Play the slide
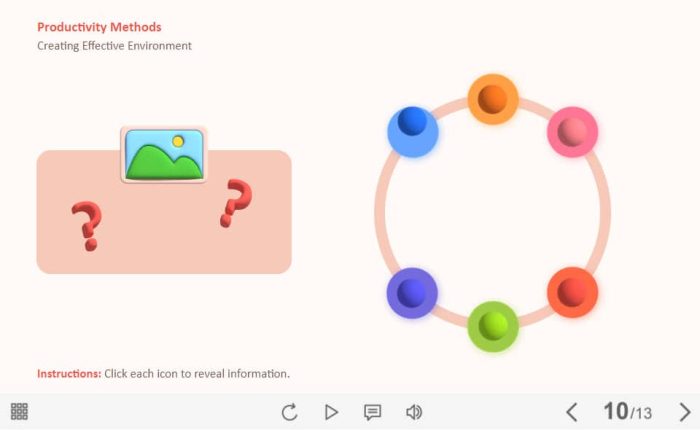 point(331,412)
